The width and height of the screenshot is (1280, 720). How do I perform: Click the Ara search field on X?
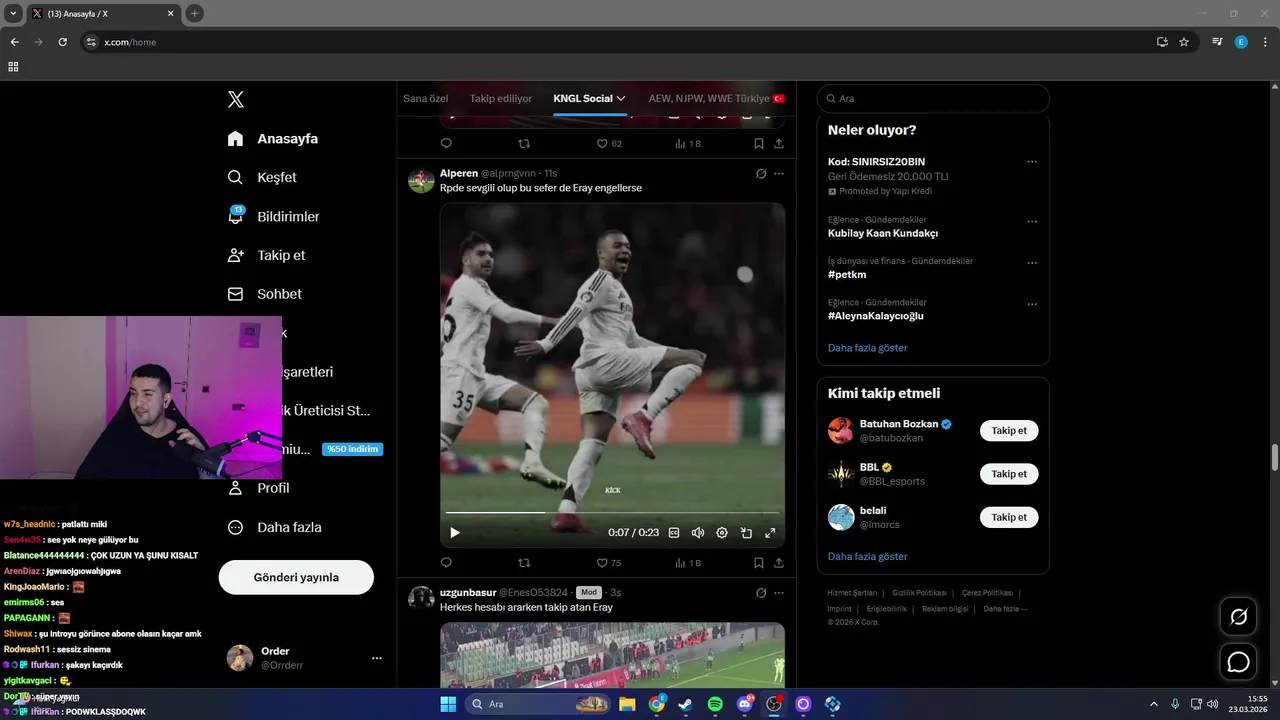click(x=933, y=99)
